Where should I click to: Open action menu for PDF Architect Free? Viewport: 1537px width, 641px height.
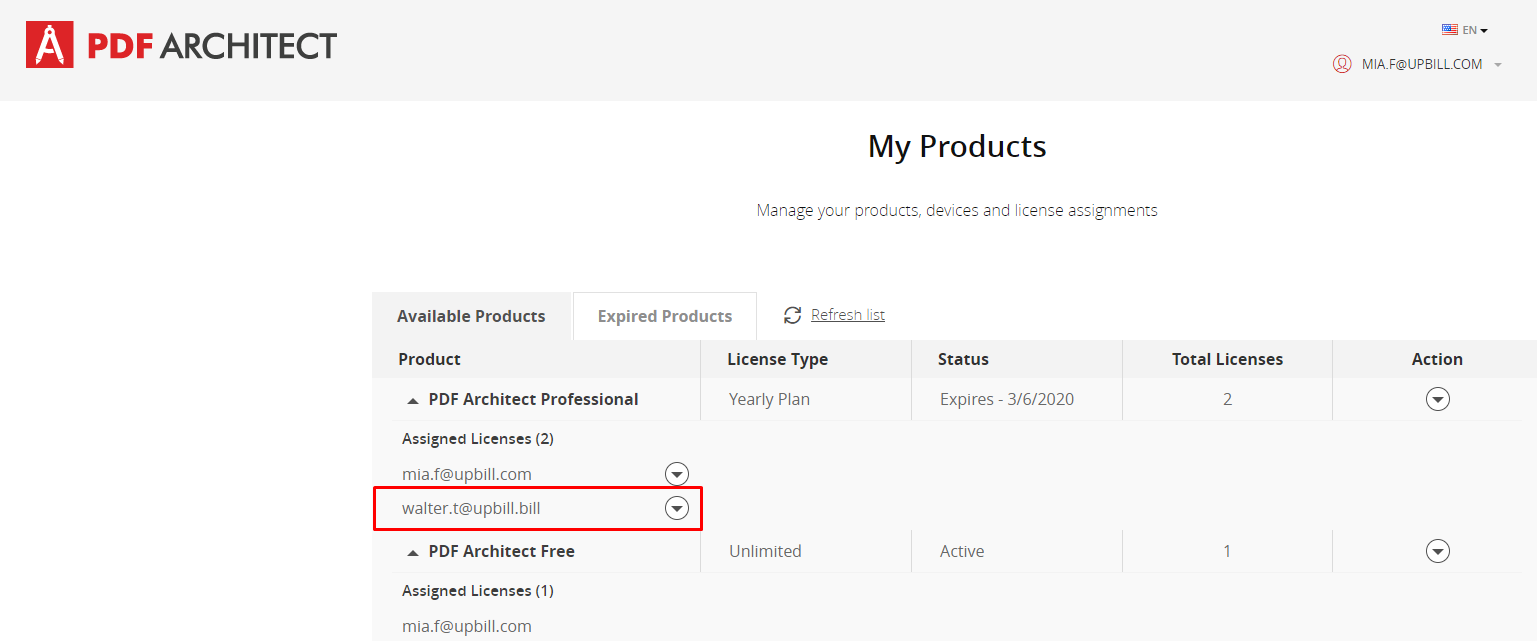coord(1437,551)
